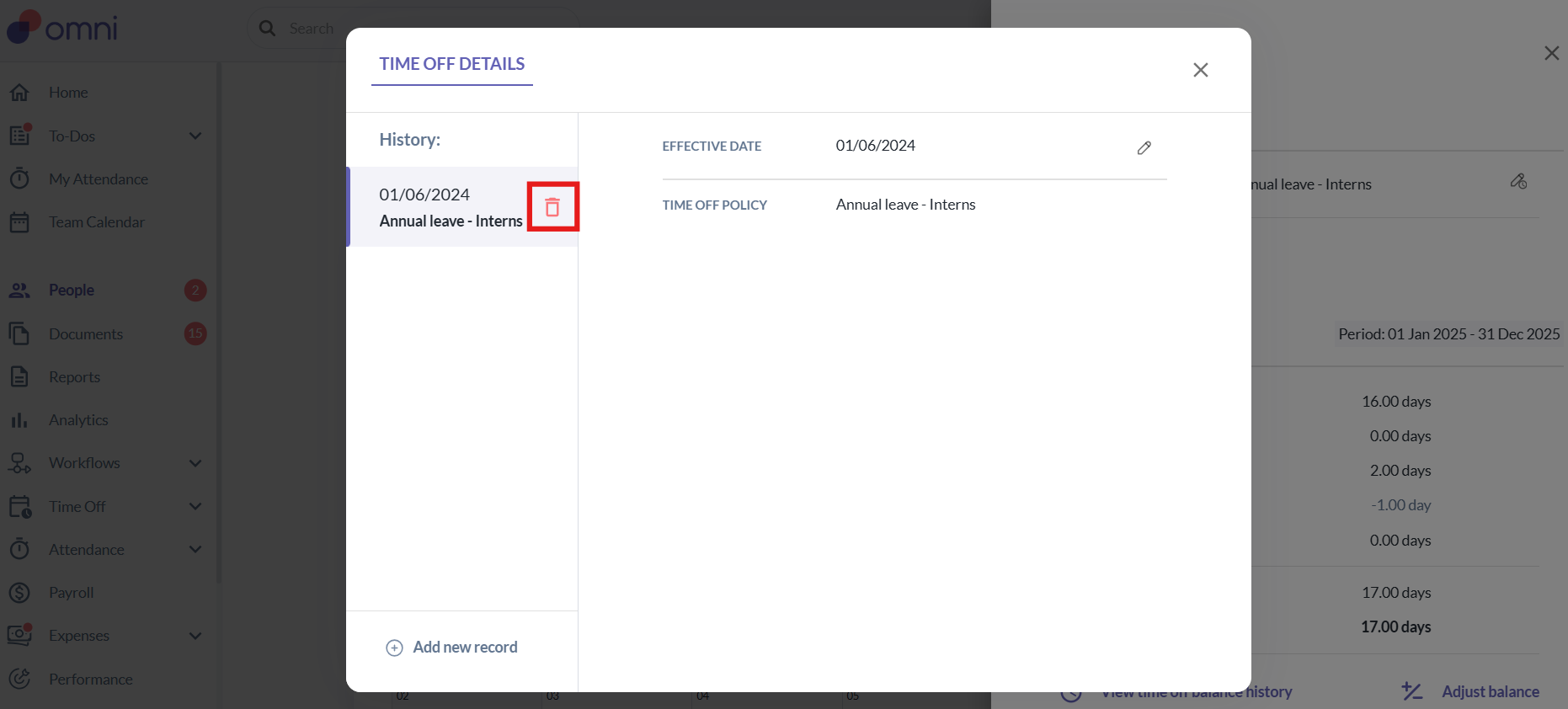Delete the 01/06/2024 Annual leave record
1568x709 pixels.
pos(552,206)
